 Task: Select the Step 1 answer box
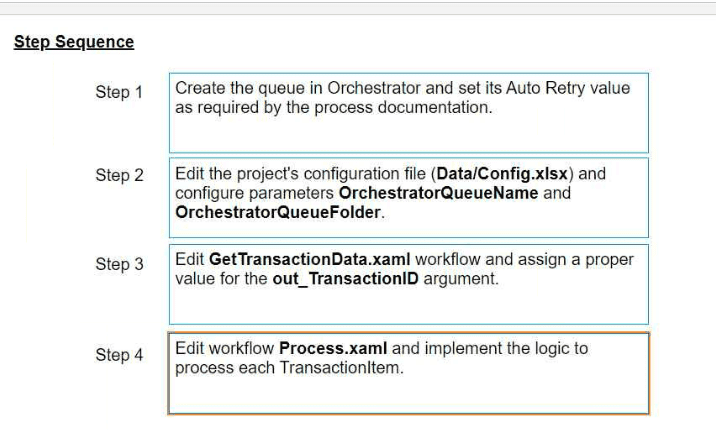[409, 113]
